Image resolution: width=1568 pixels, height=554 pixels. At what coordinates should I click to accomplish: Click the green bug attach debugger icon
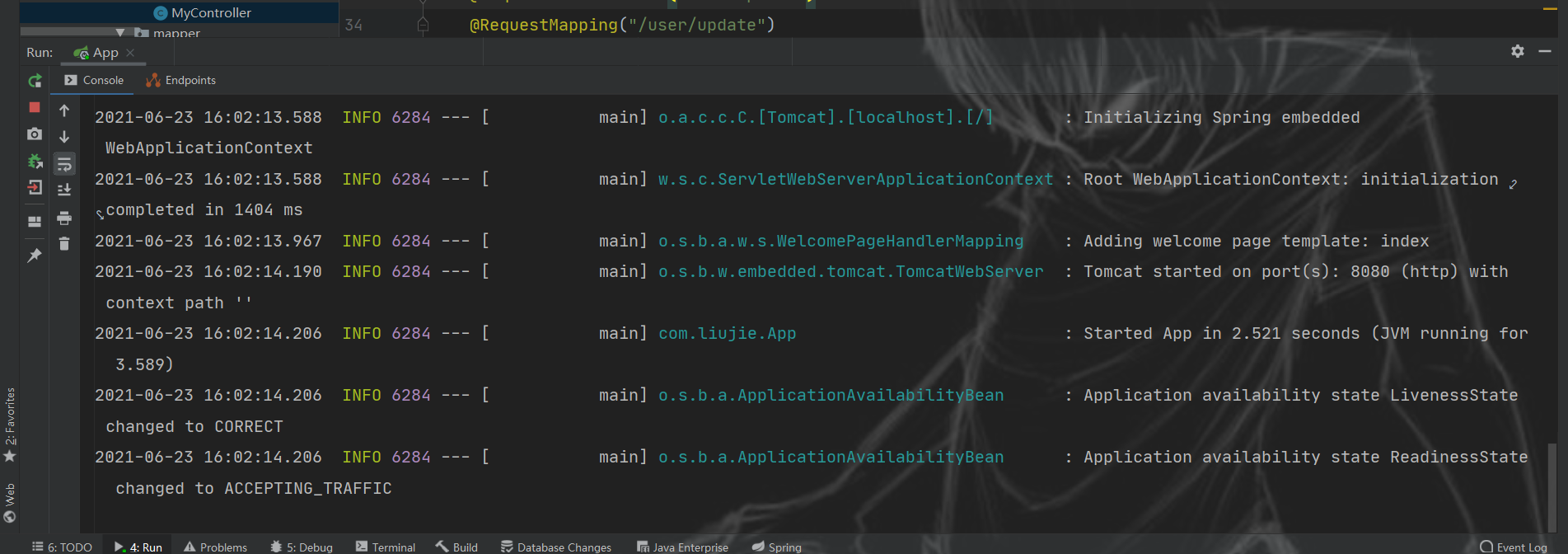(35, 161)
